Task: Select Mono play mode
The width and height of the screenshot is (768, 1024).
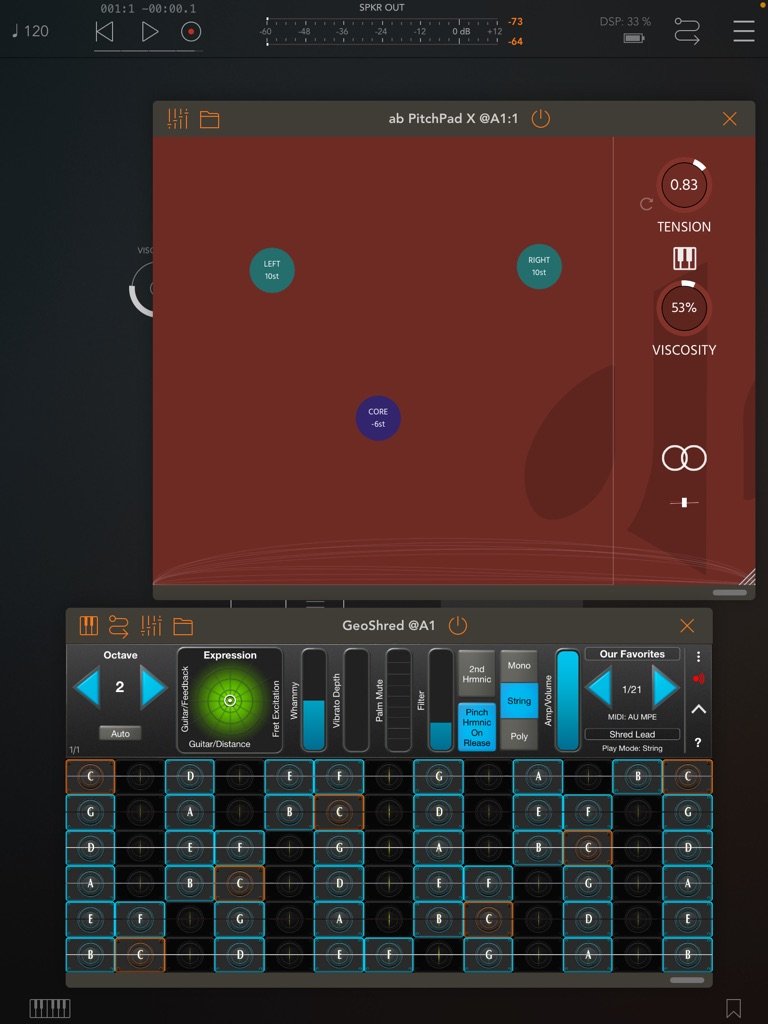Action: [519, 665]
